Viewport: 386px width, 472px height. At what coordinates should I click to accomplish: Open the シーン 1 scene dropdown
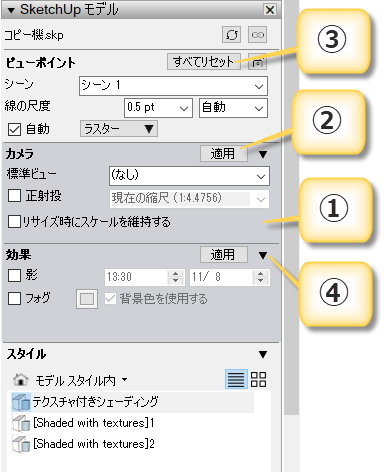[173, 86]
